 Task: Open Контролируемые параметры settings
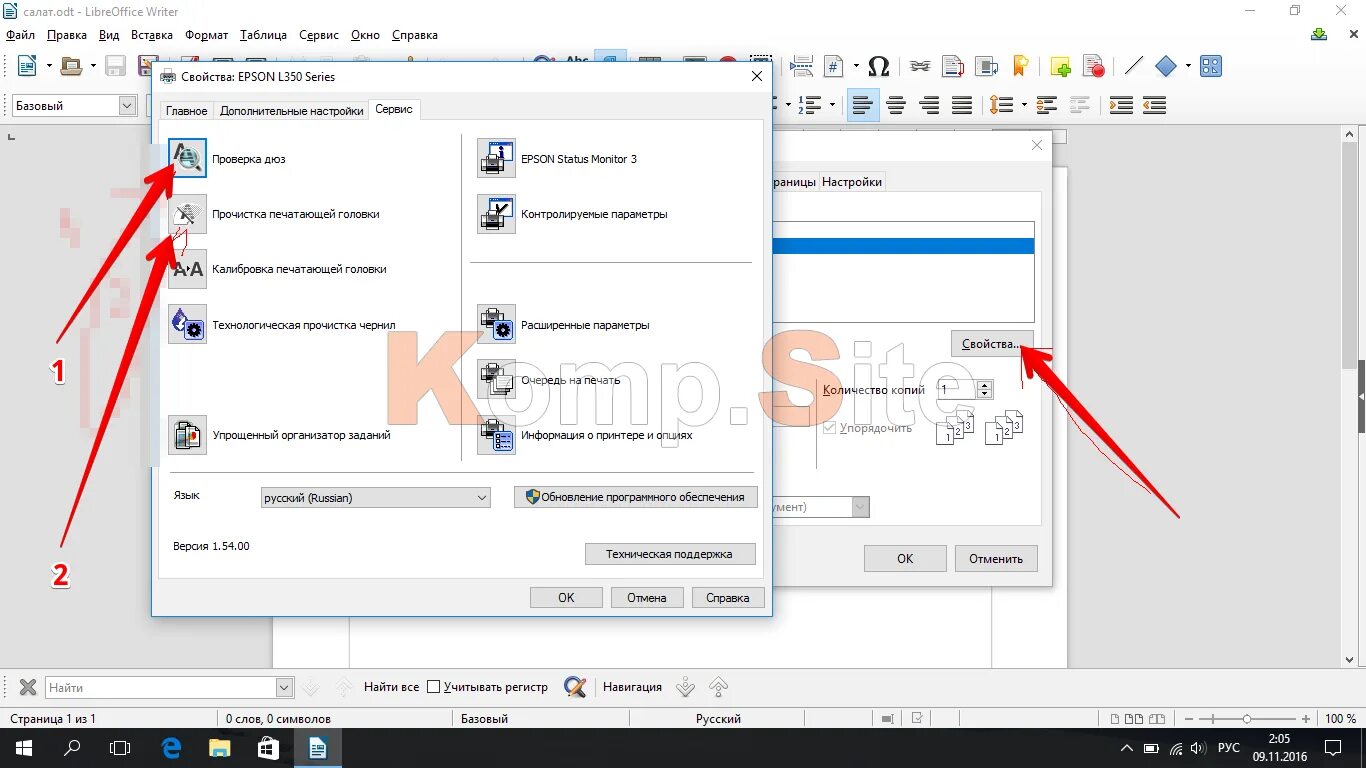tap(496, 214)
